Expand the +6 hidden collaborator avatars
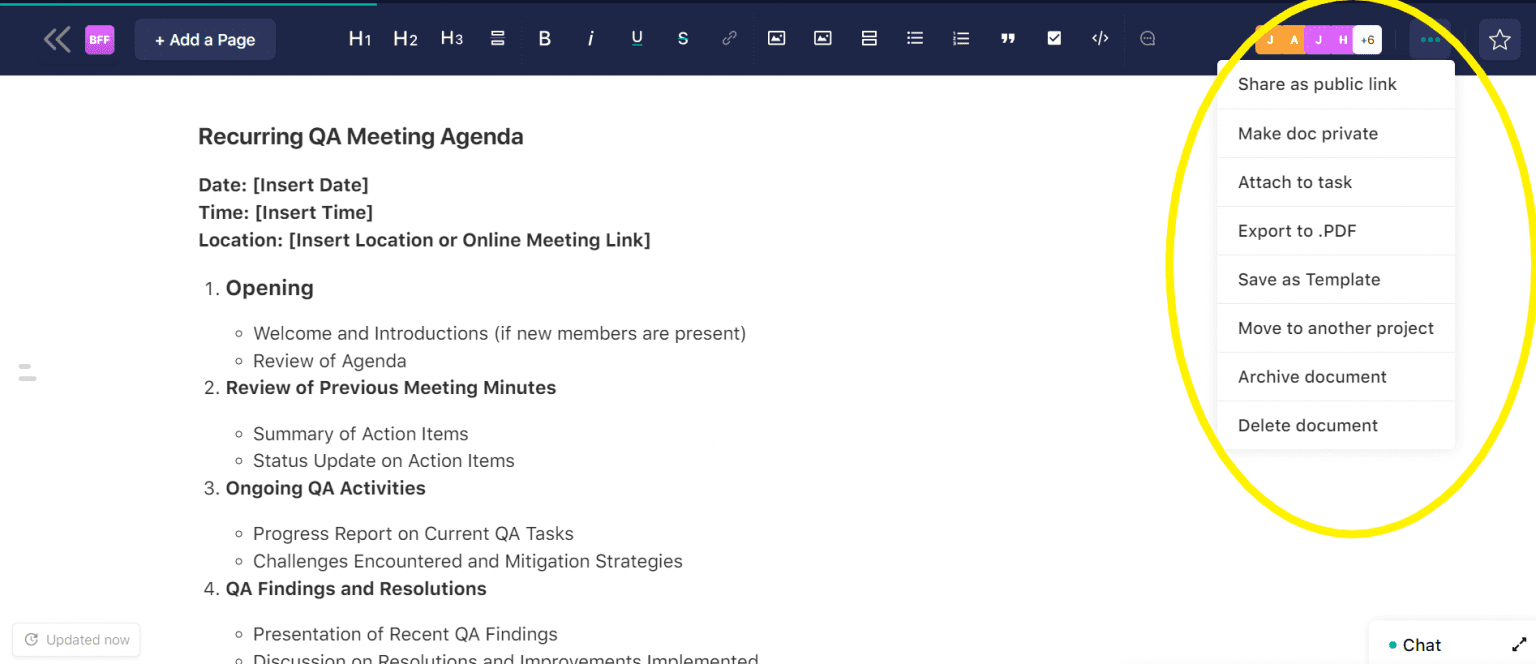The image size is (1536, 664). pyautogui.click(x=1366, y=39)
